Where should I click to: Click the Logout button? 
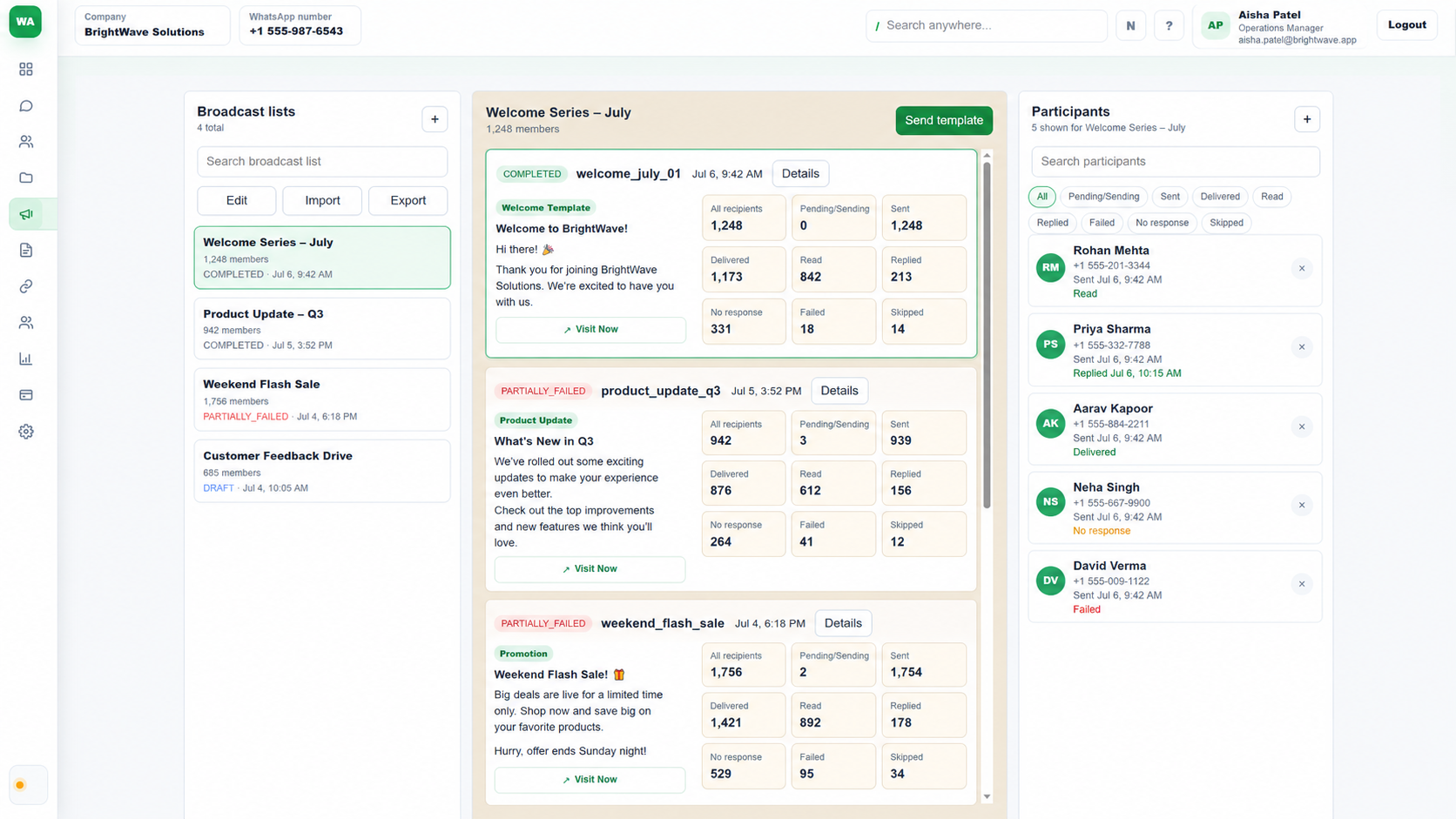(1407, 25)
